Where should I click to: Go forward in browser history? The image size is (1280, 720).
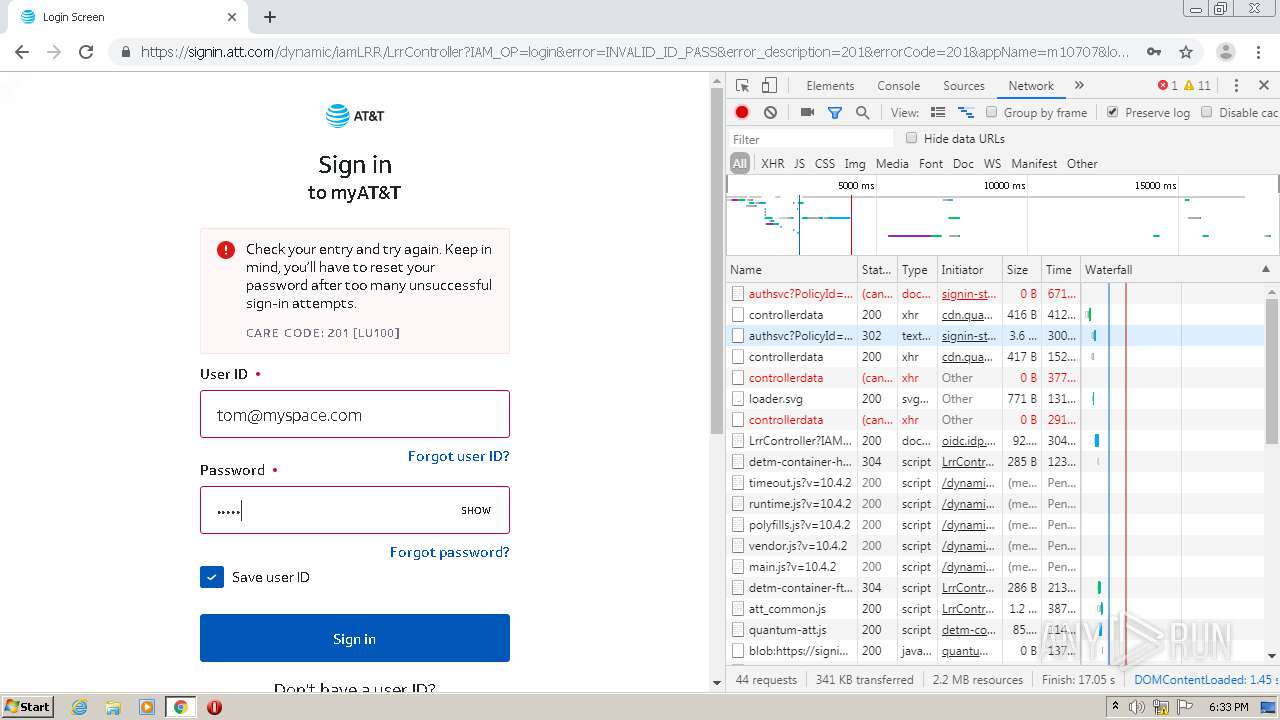tap(54, 52)
